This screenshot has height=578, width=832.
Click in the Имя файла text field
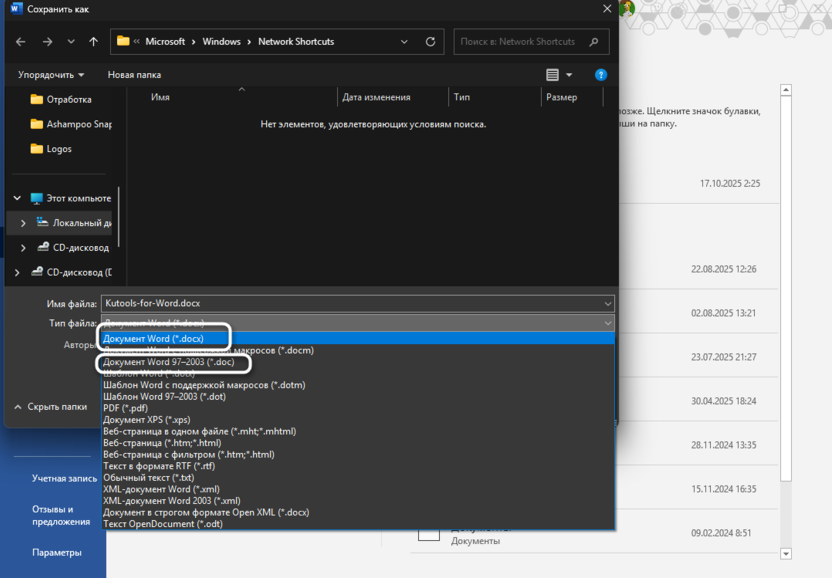(x=350, y=304)
